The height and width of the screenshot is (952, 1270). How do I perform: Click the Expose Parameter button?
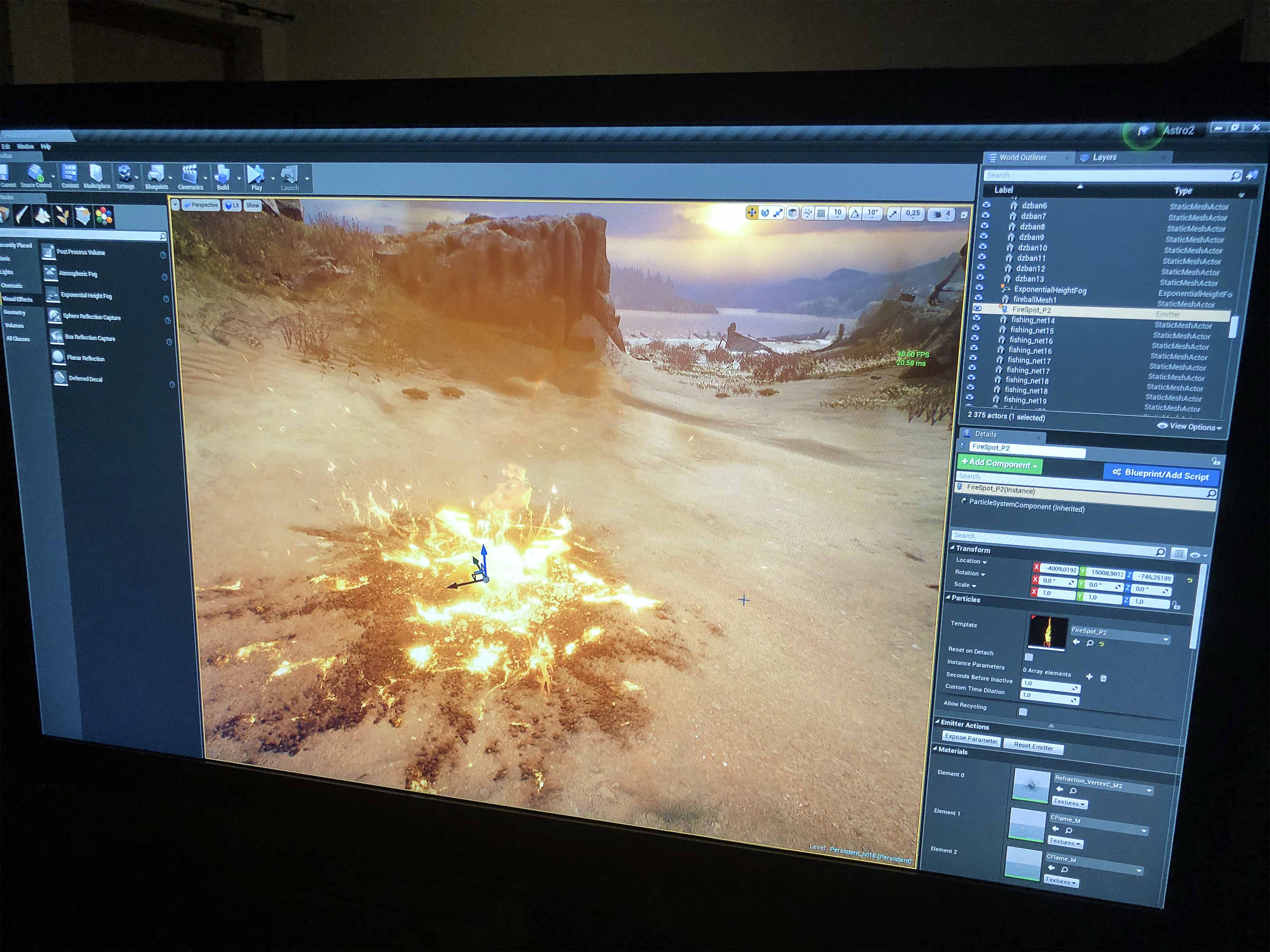tap(971, 738)
